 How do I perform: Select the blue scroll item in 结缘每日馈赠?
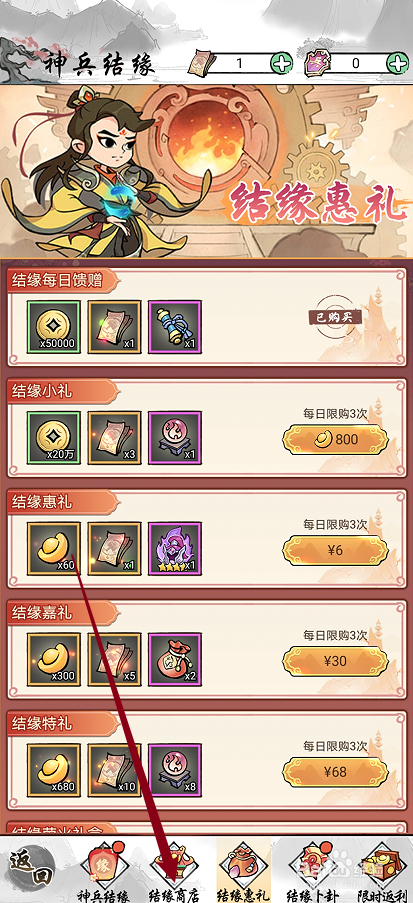point(175,327)
